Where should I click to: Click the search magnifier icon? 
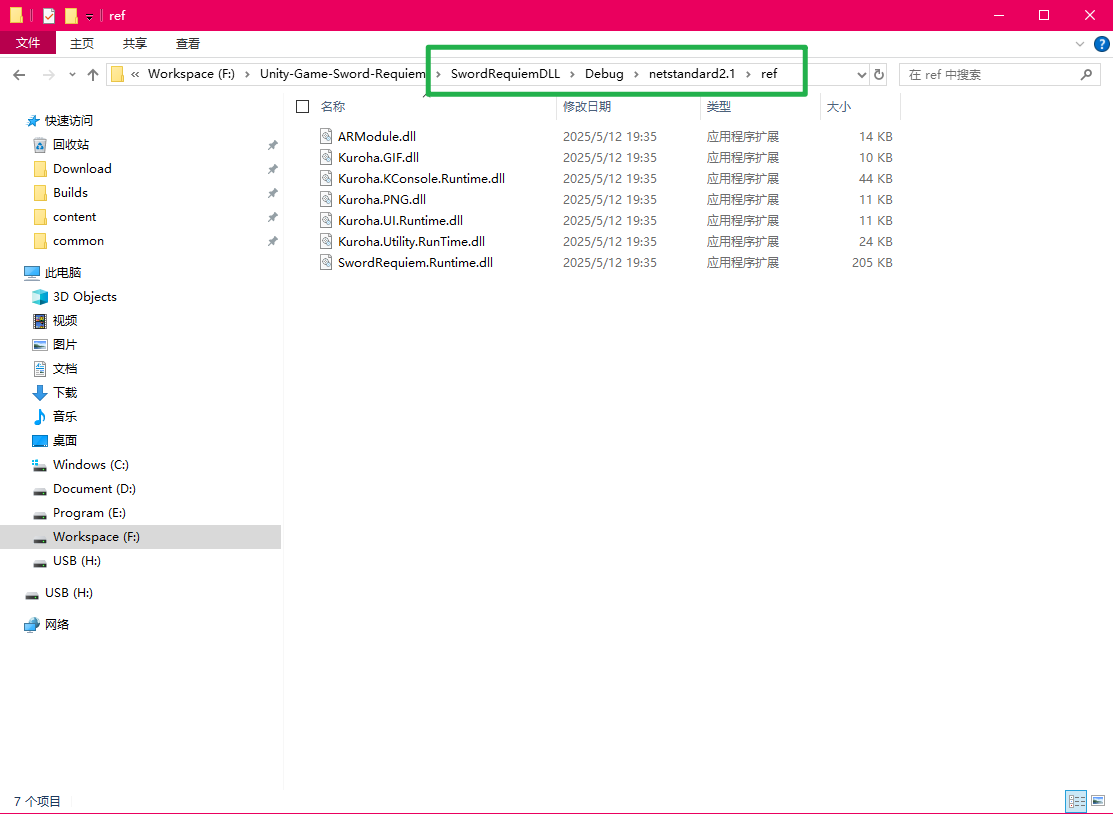(x=1087, y=75)
